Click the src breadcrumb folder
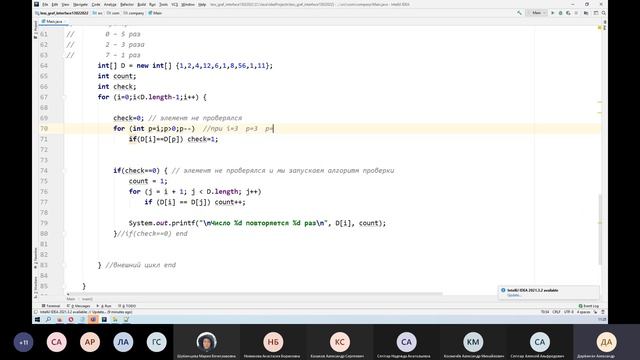This screenshot has width=640, height=360. tap(98, 13)
